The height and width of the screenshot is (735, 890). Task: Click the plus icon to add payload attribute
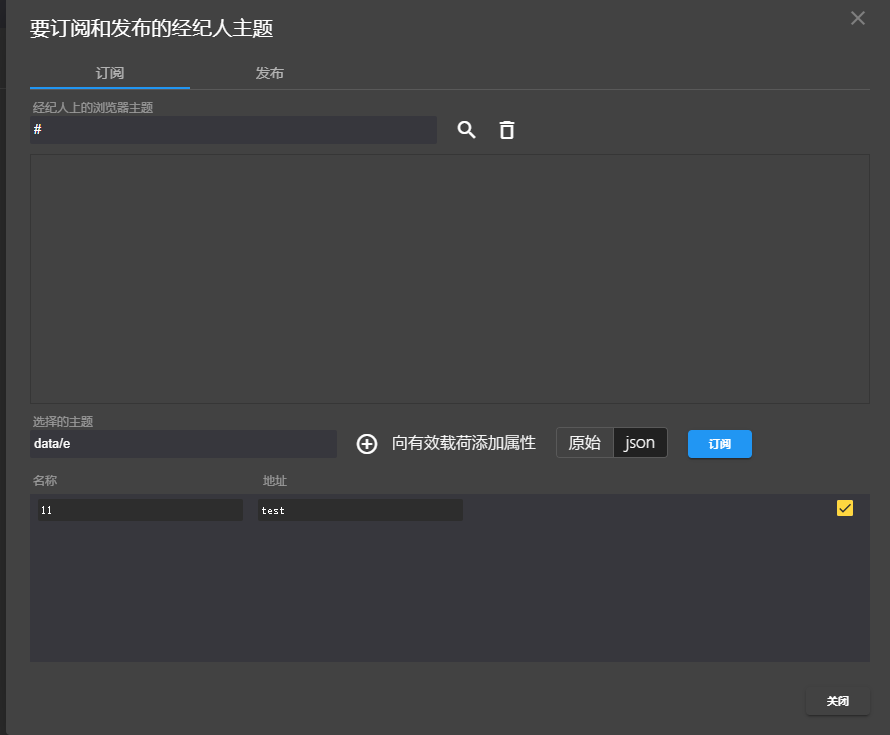tap(367, 444)
